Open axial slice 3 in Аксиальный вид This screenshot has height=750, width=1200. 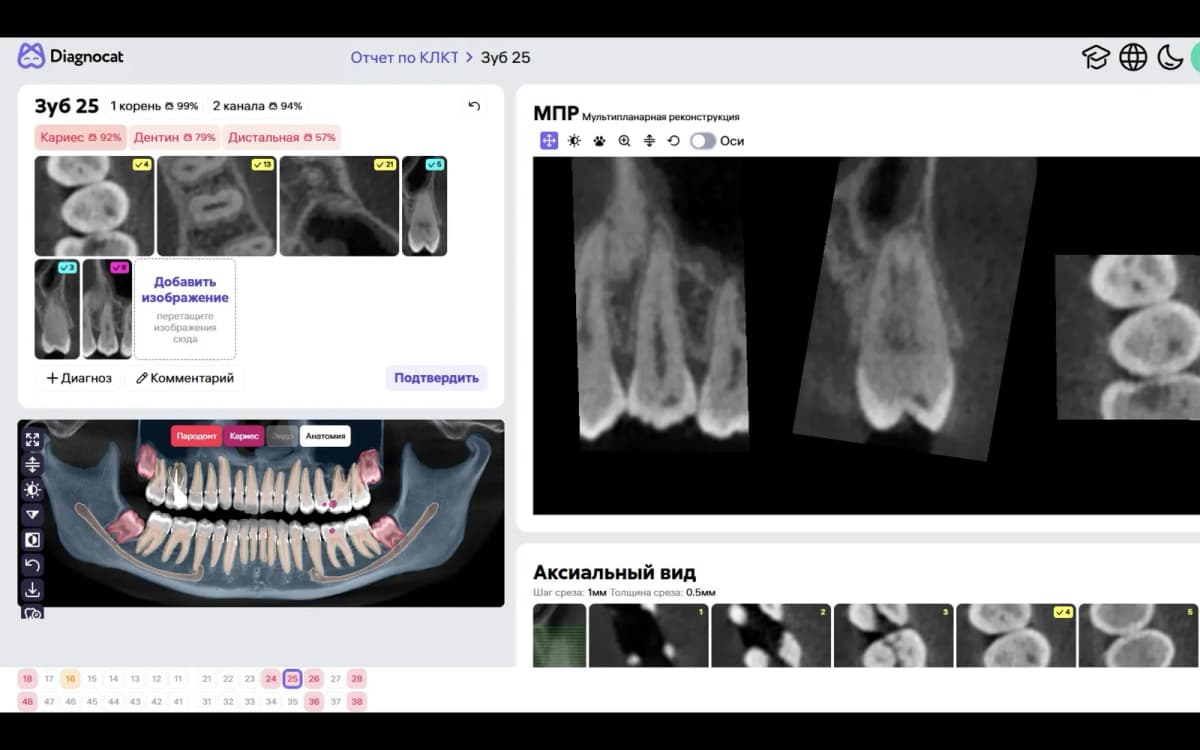(893, 635)
